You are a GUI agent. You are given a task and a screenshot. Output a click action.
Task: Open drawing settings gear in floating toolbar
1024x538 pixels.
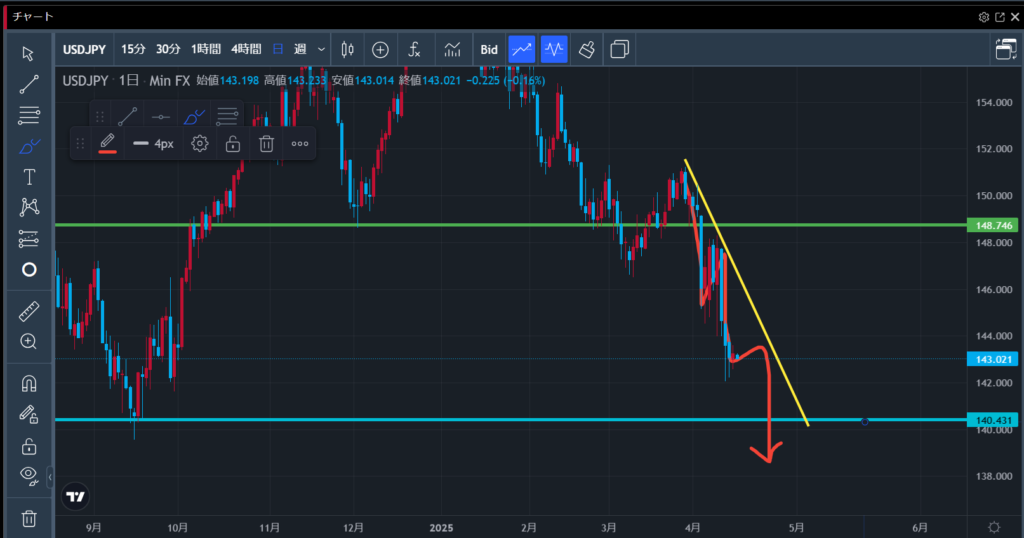pos(200,144)
